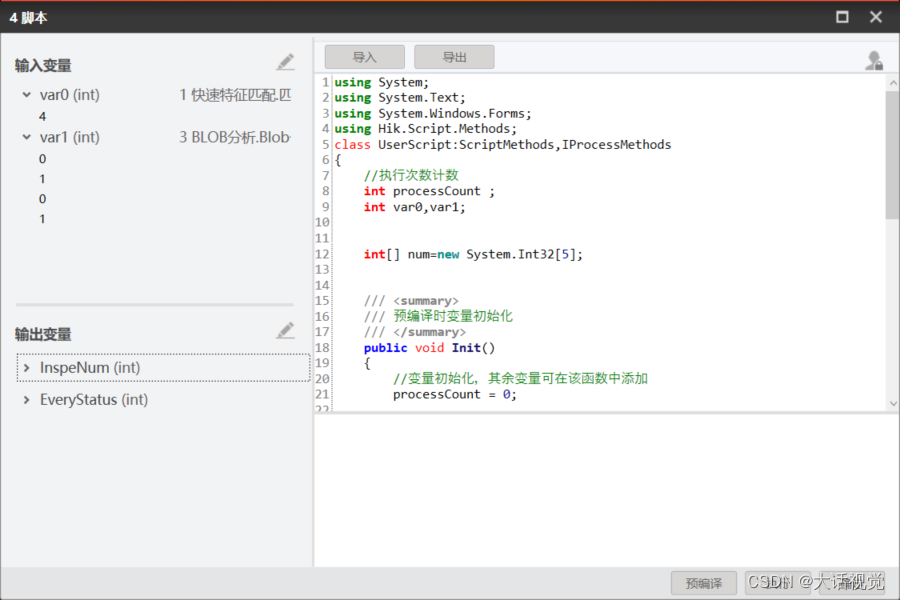900x600 pixels.
Task: Open the user/permission icon in the toolbar
Action: click(x=874, y=60)
